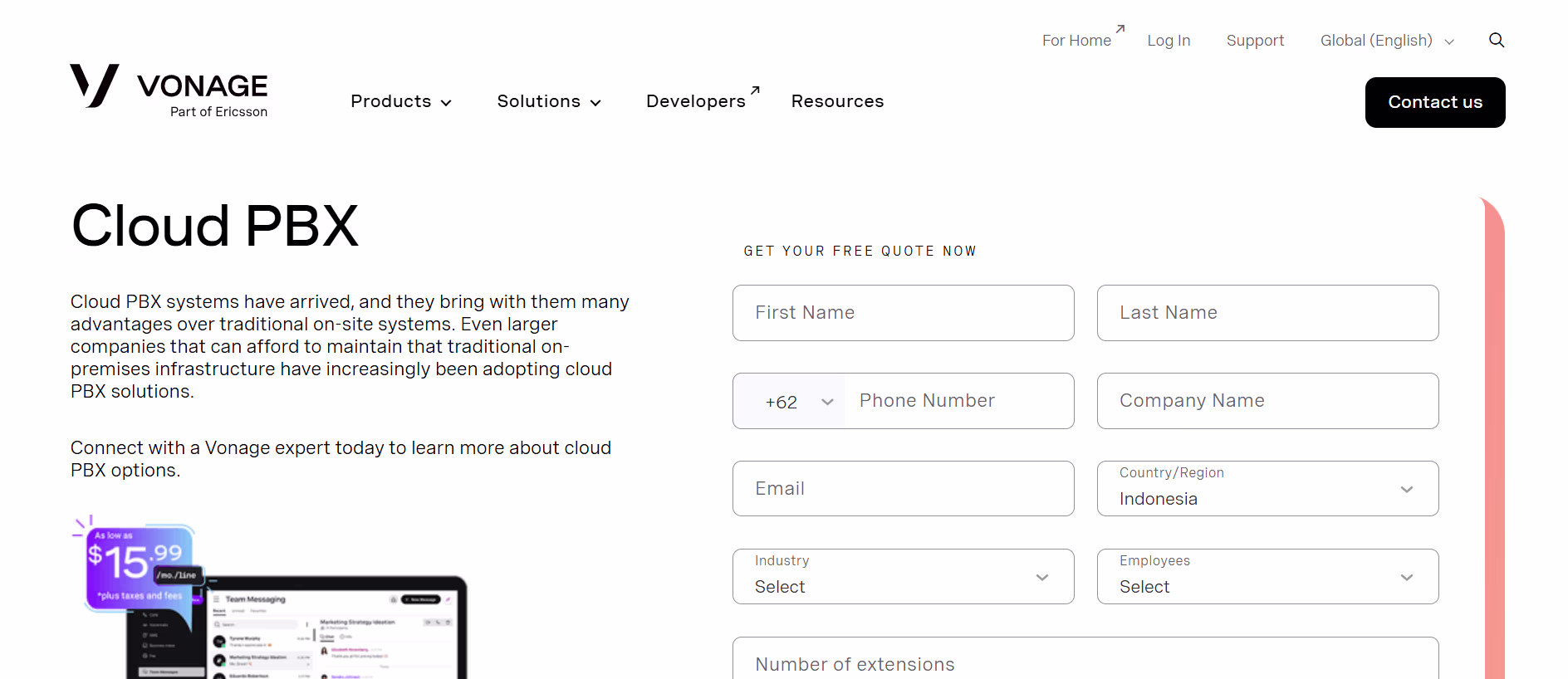
Task: Open the Industry Select dropdown
Action: pos(904,577)
